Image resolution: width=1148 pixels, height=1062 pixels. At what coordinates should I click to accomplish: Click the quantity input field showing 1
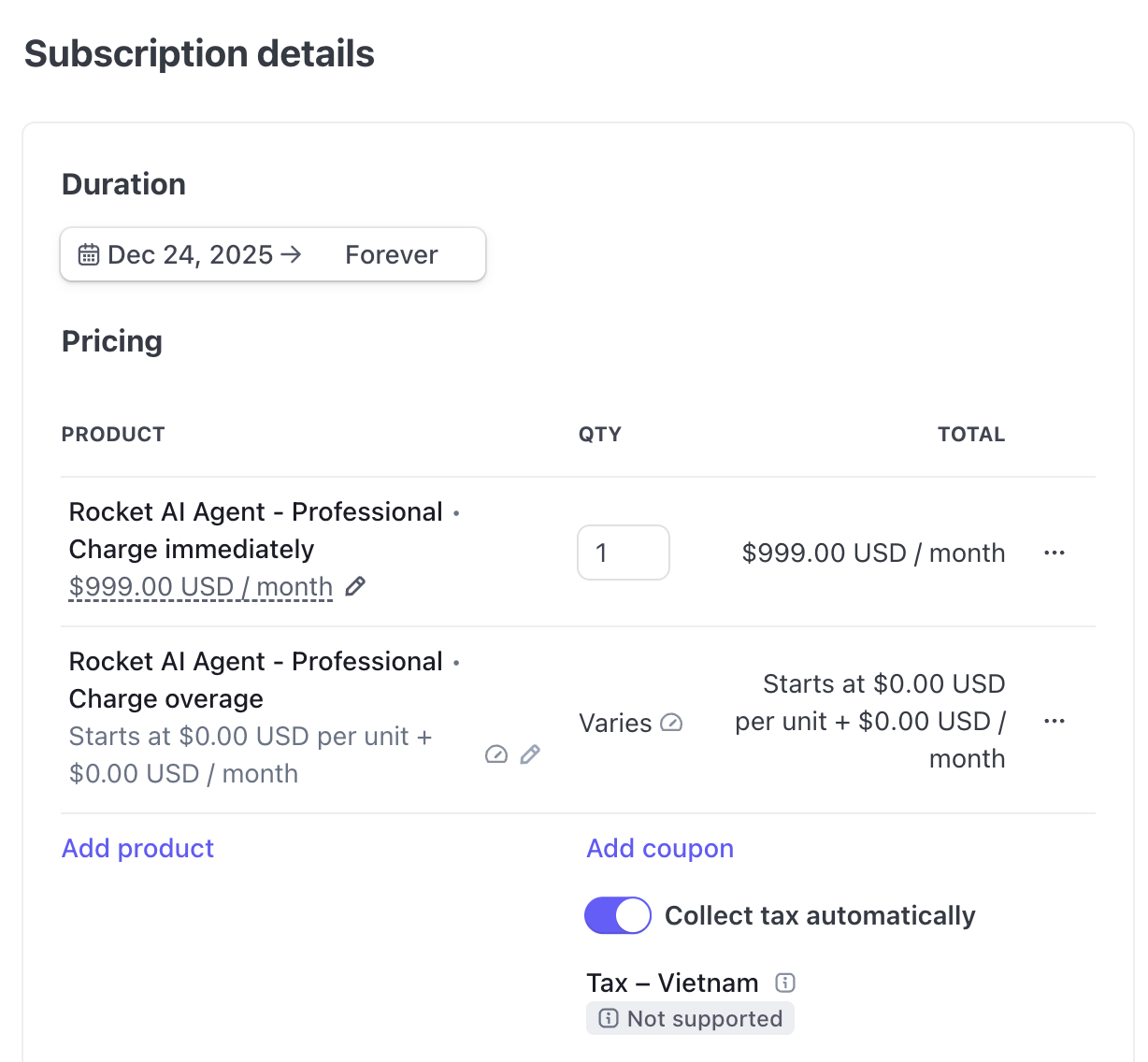pos(623,553)
